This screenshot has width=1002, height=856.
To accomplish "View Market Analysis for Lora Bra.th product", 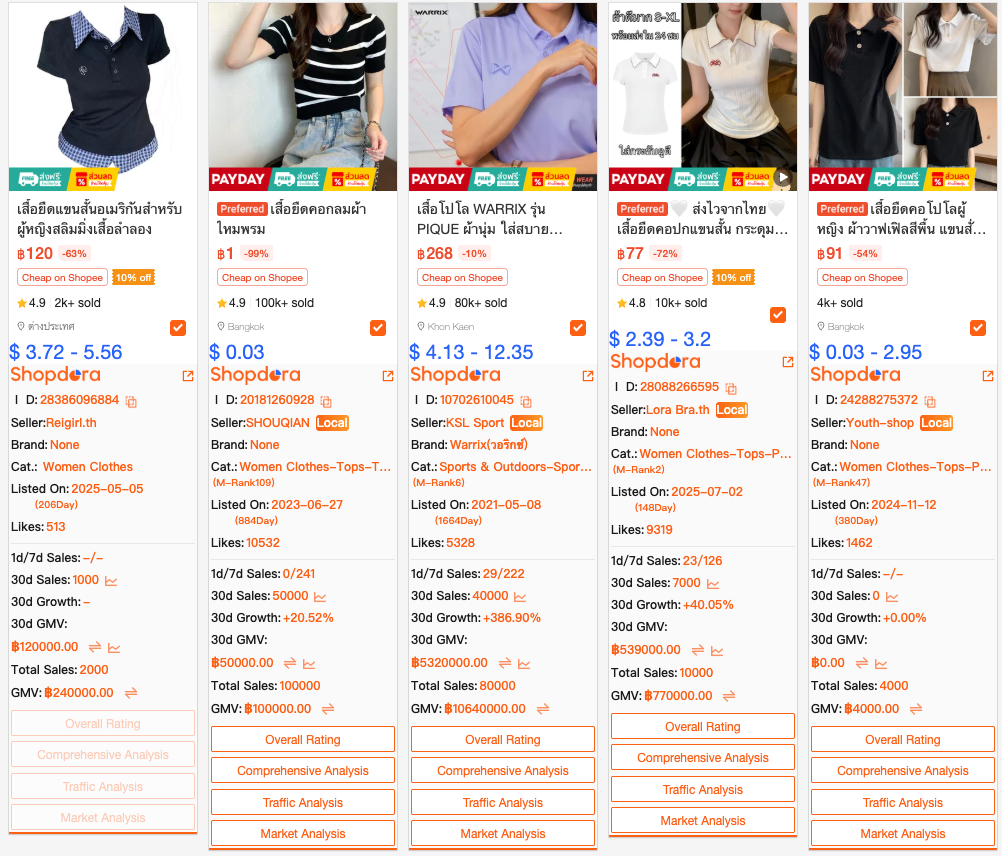I will click(x=703, y=821).
